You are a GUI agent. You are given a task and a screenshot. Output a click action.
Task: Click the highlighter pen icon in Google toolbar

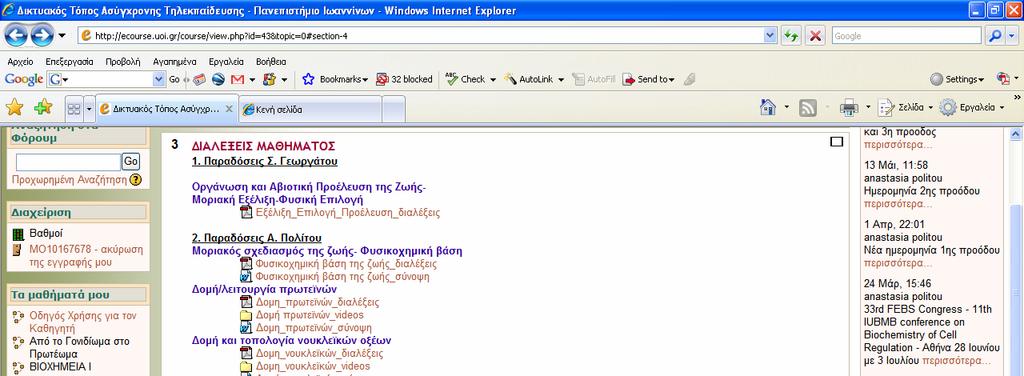689,79
